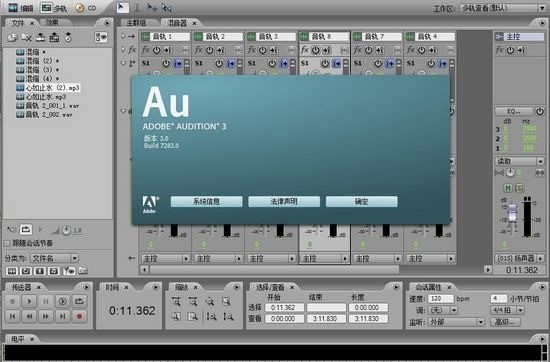Click the record button in transport panel
Viewport: 550px width, 362px height.
(79, 316)
